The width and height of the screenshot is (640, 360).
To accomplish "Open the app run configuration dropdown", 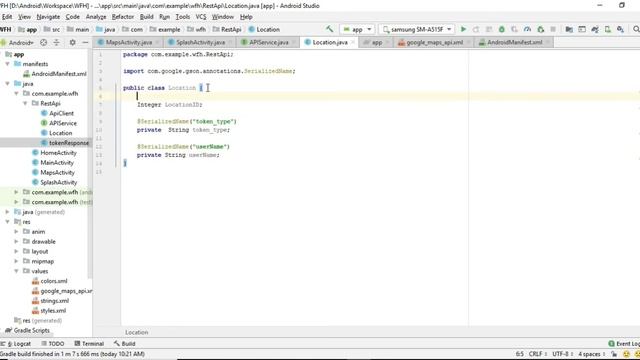I will tap(357, 29).
